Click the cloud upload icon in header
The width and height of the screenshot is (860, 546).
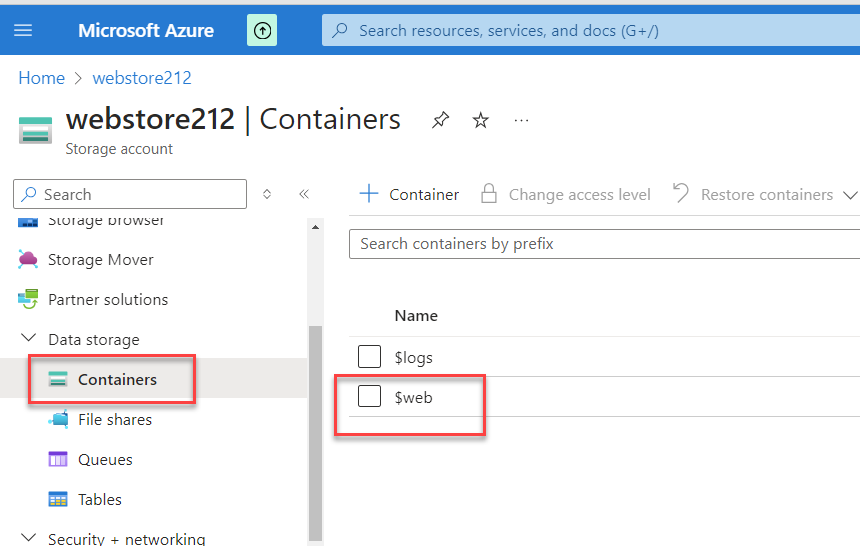coord(262,30)
